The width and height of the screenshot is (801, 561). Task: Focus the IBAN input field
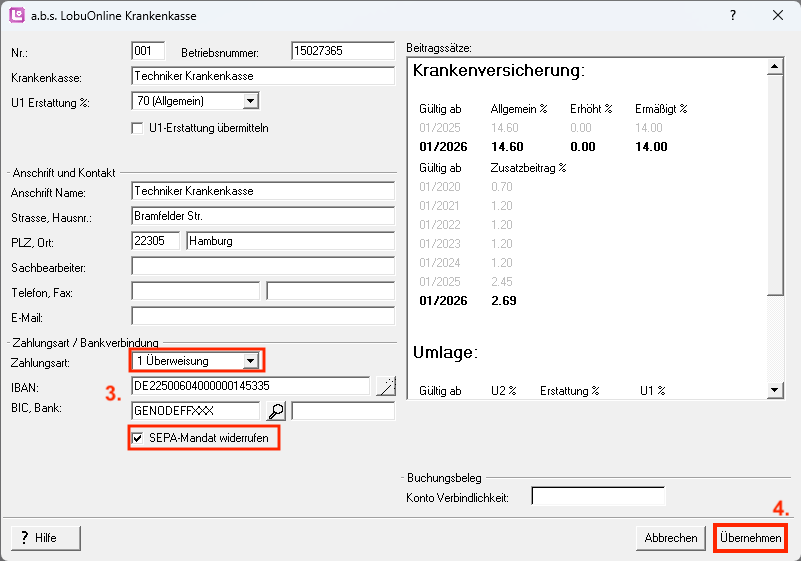coord(250,386)
